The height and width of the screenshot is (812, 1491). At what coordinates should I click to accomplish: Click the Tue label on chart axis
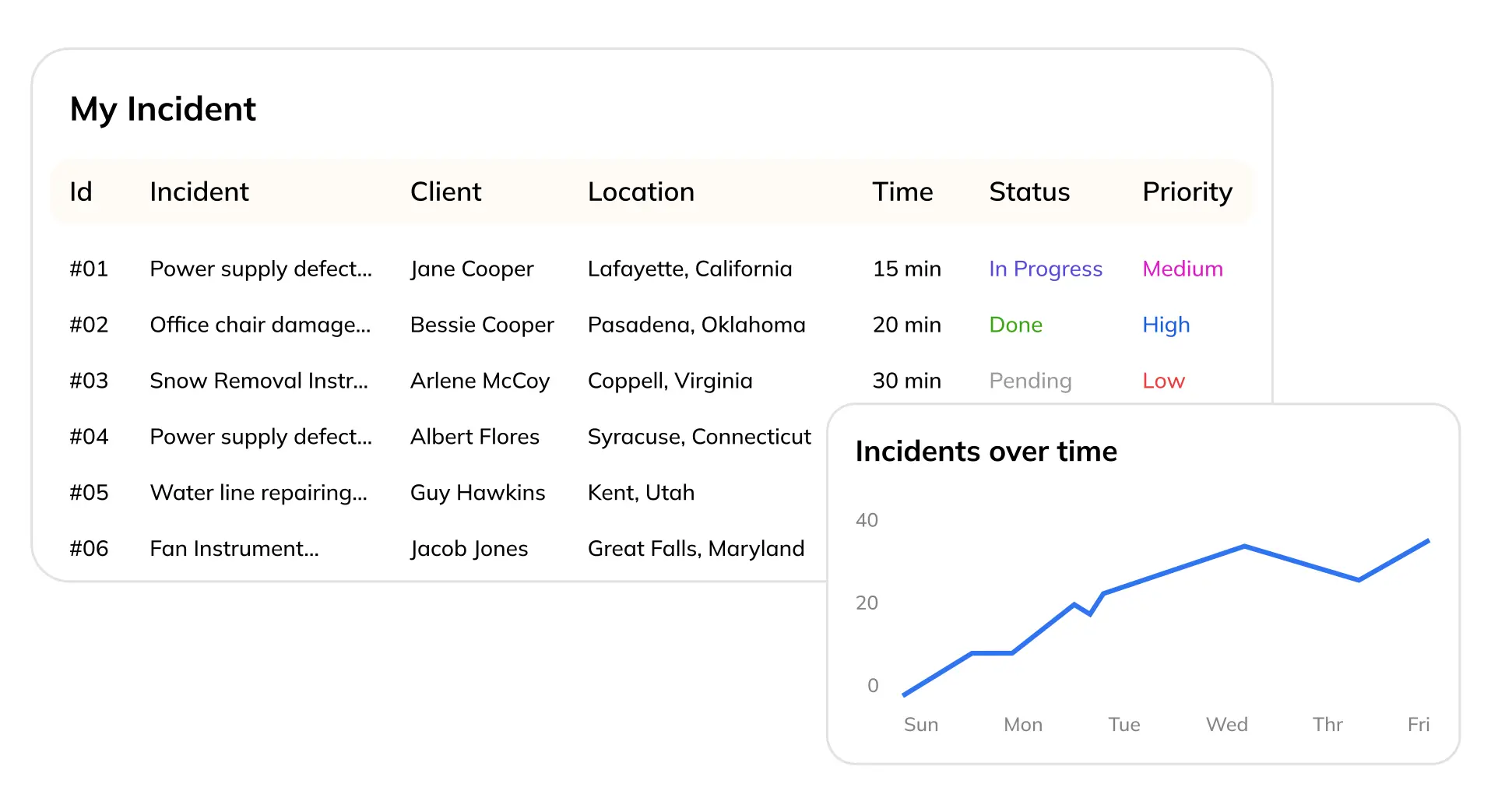(x=1124, y=725)
